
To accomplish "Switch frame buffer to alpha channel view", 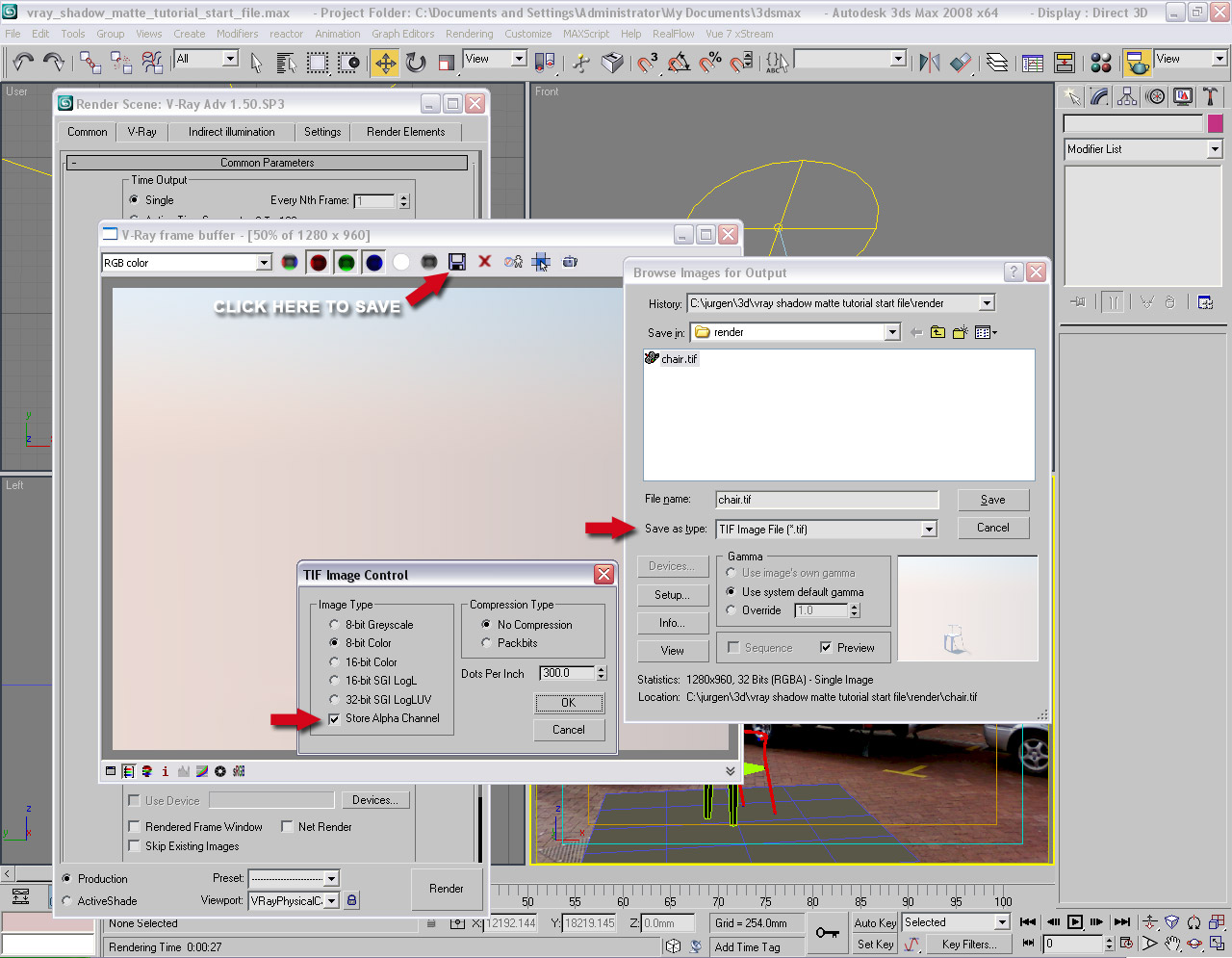I will point(401,261).
